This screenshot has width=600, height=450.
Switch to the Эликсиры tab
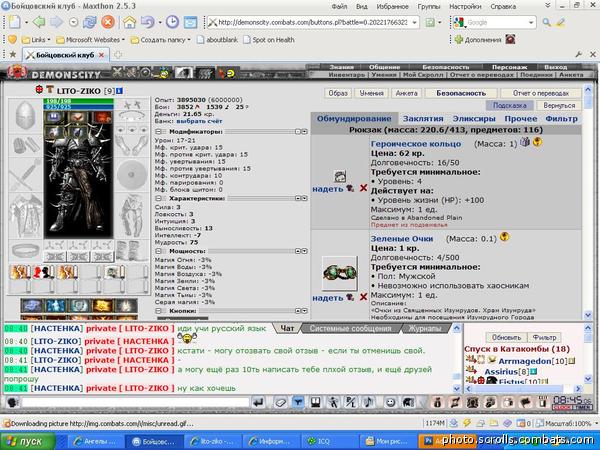coord(474,119)
